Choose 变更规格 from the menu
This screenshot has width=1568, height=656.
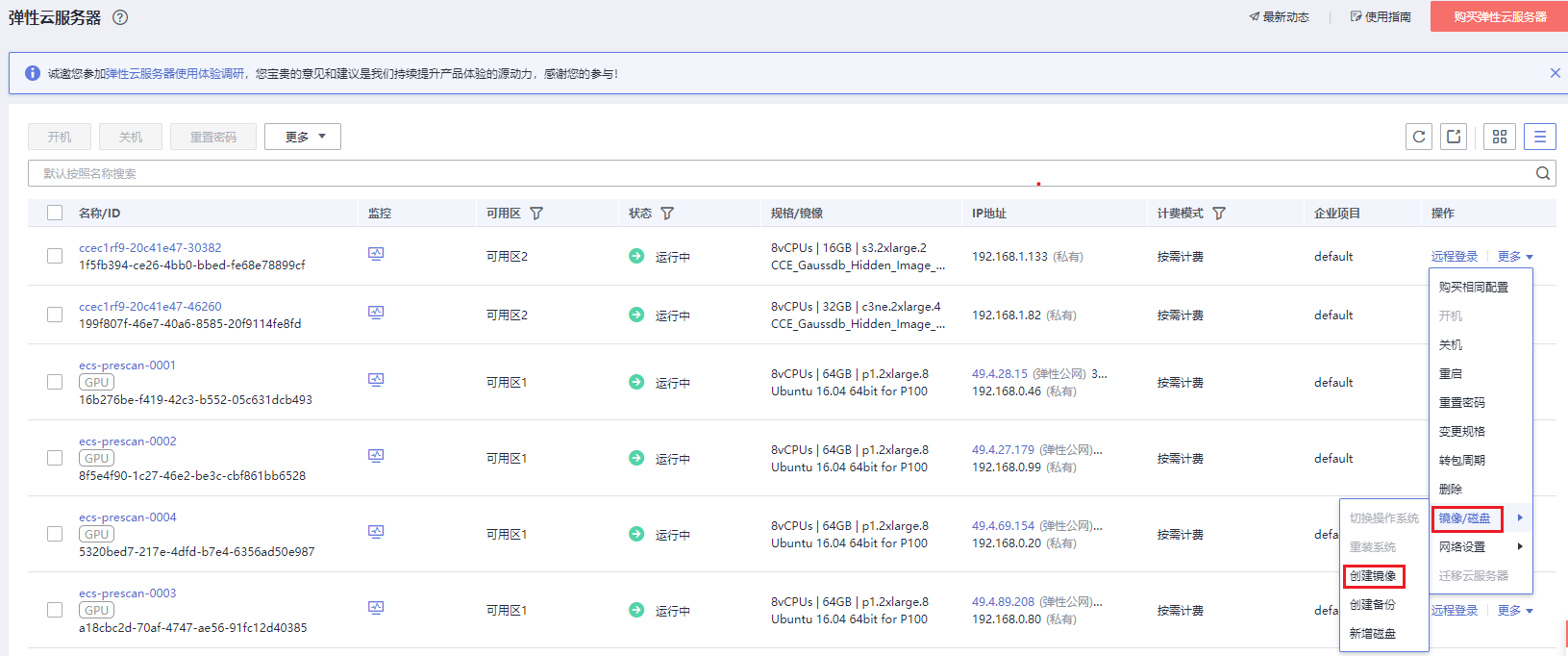pos(1462,432)
